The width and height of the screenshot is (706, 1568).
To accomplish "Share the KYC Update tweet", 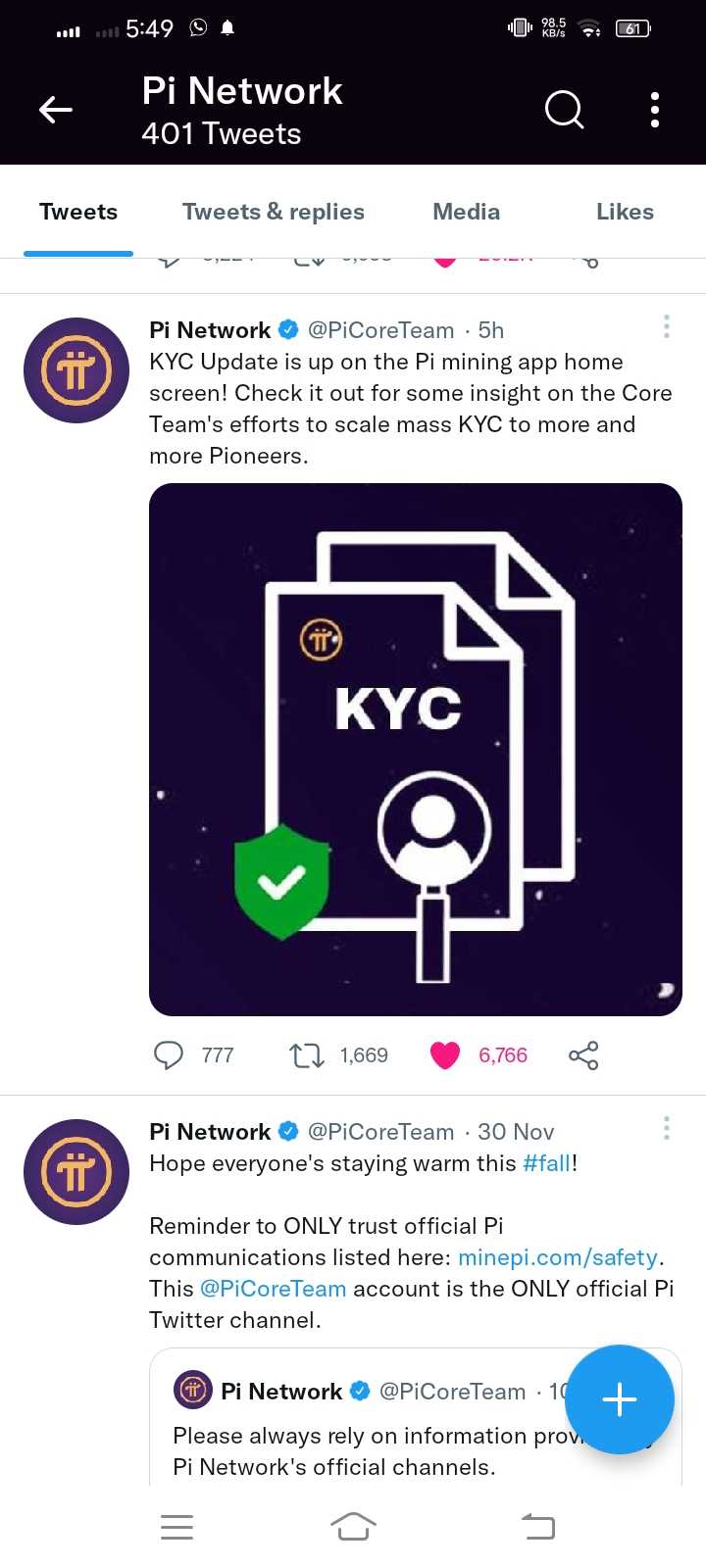I will pyautogui.click(x=583, y=1055).
